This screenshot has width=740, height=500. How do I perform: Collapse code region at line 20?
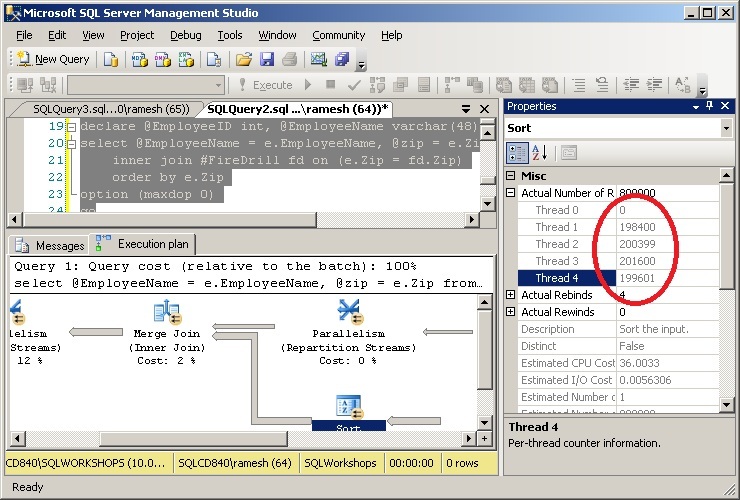click(x=71, y=144)
